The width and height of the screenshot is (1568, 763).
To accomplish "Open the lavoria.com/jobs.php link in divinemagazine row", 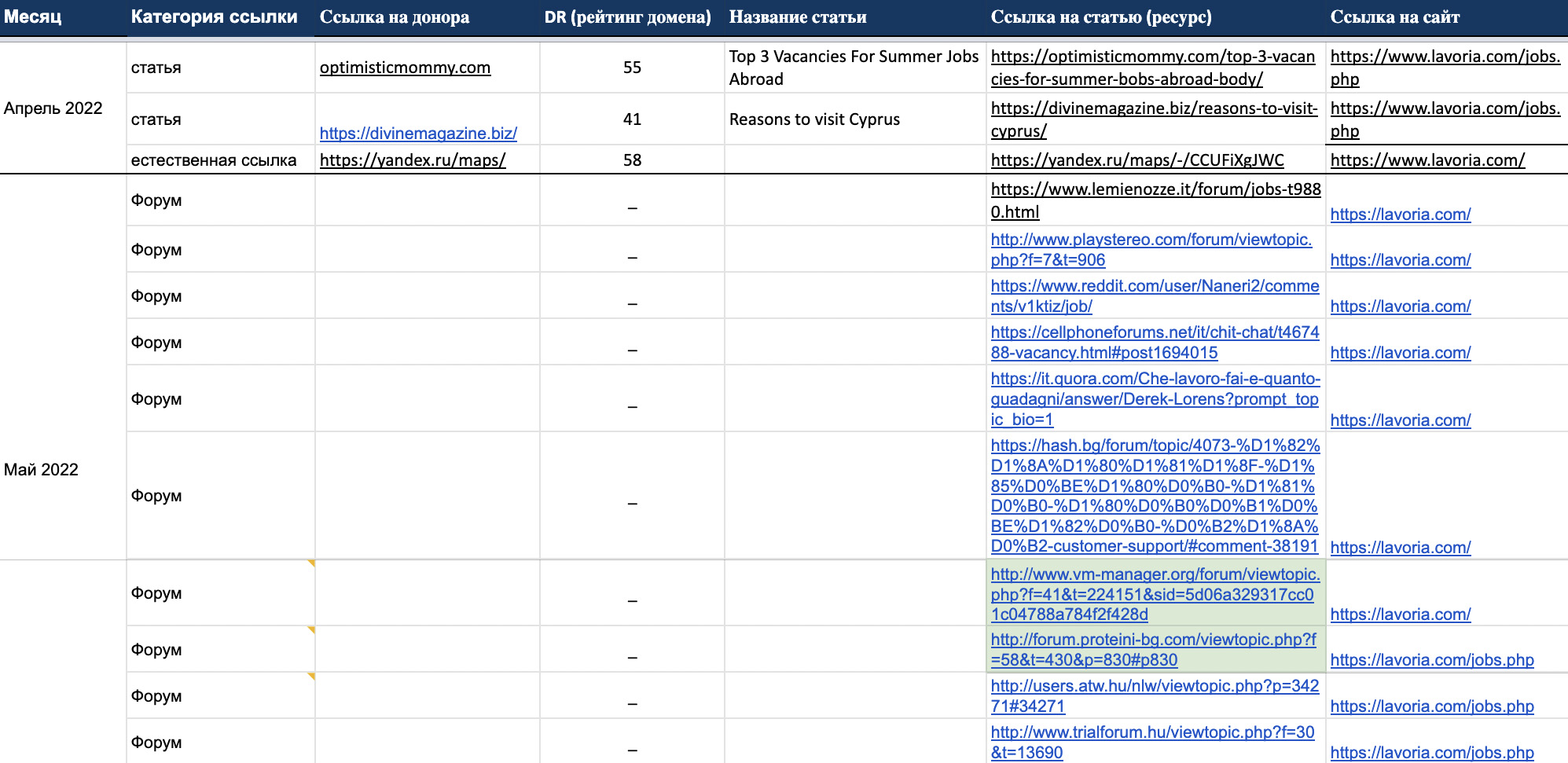I will click(x=1445, y=119).
